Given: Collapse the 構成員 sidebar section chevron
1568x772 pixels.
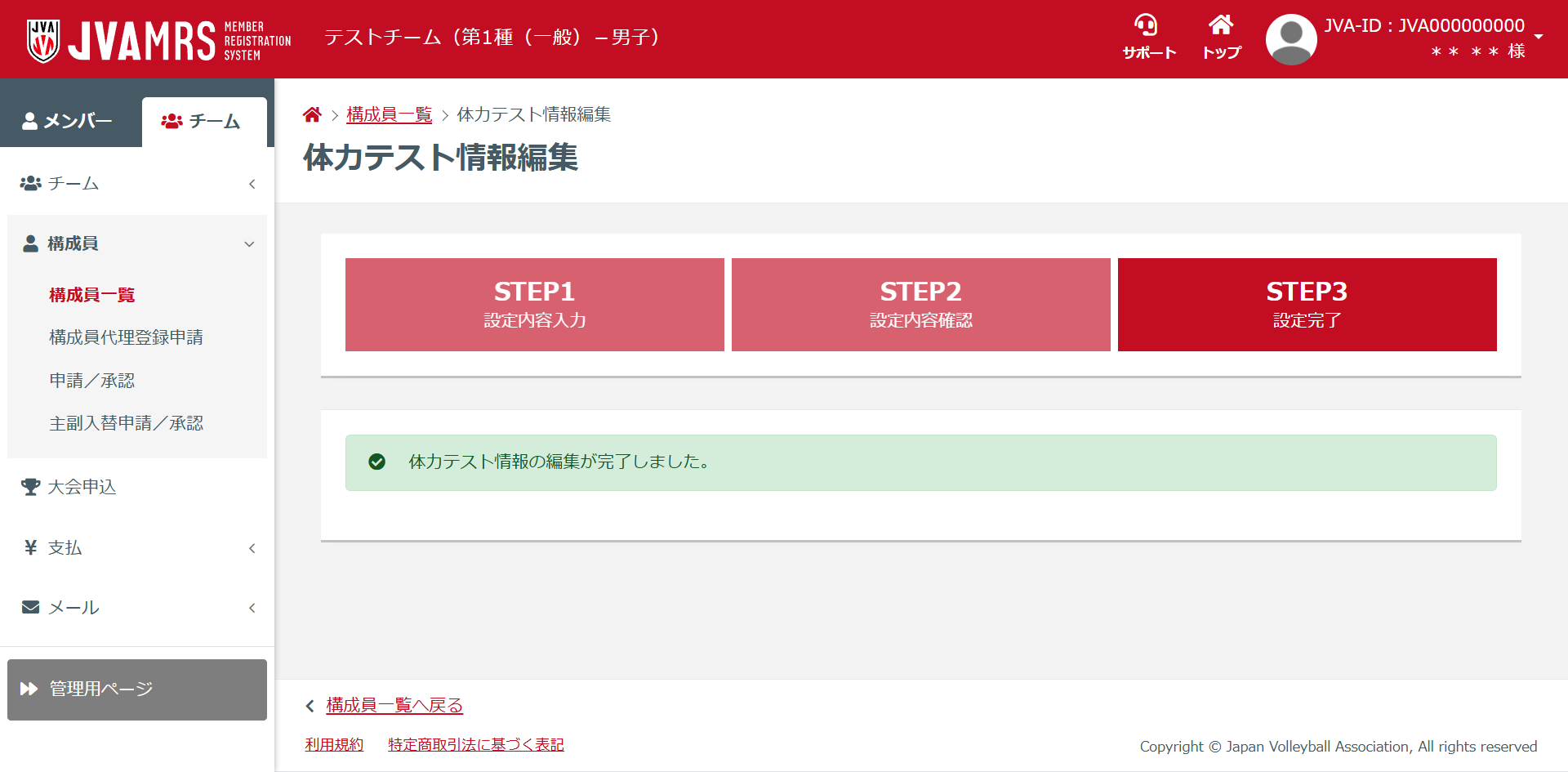Looking at the screenshot, I should tap(249, 244).
